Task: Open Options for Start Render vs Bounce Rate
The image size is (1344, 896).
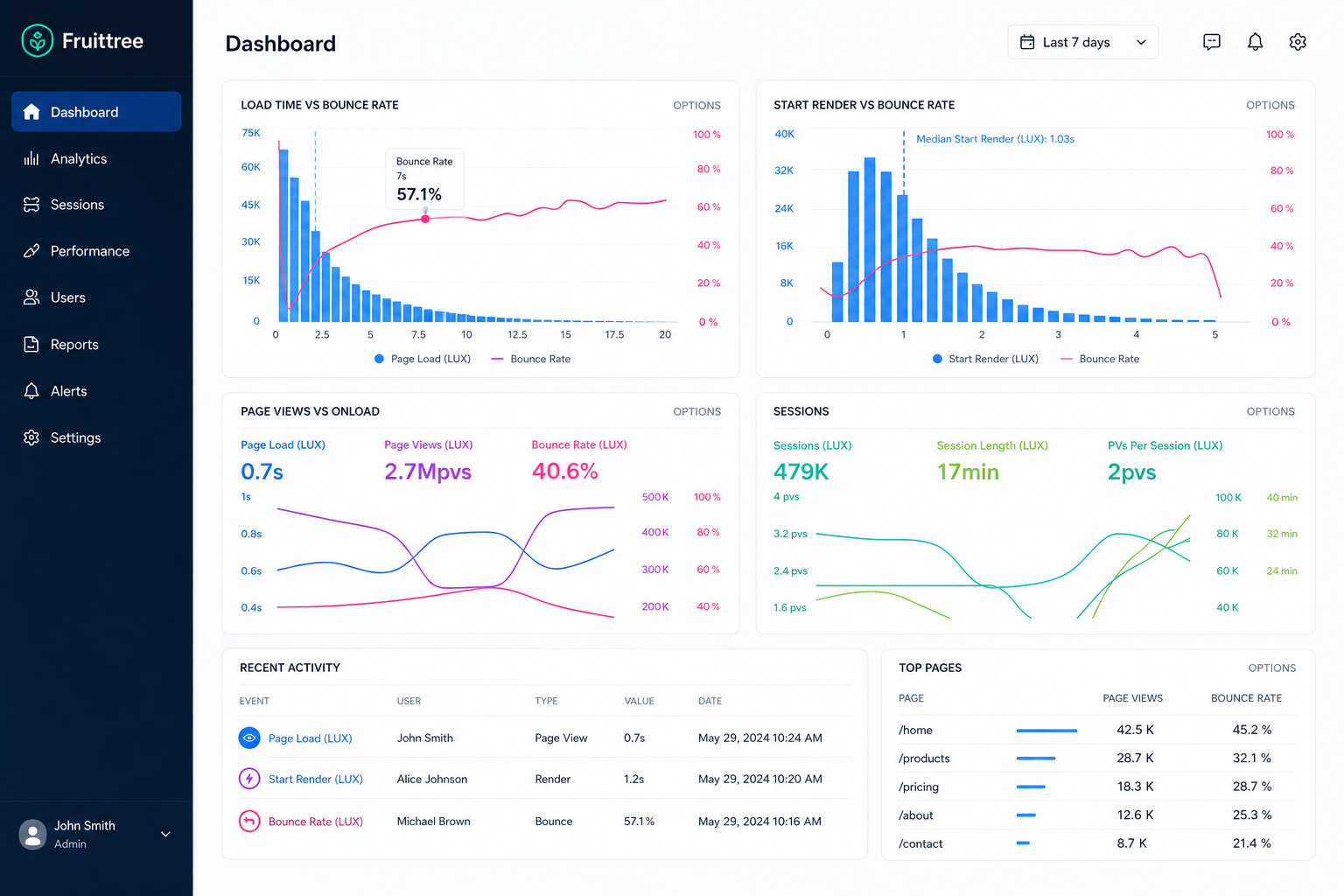Action: pos(1270,105)
